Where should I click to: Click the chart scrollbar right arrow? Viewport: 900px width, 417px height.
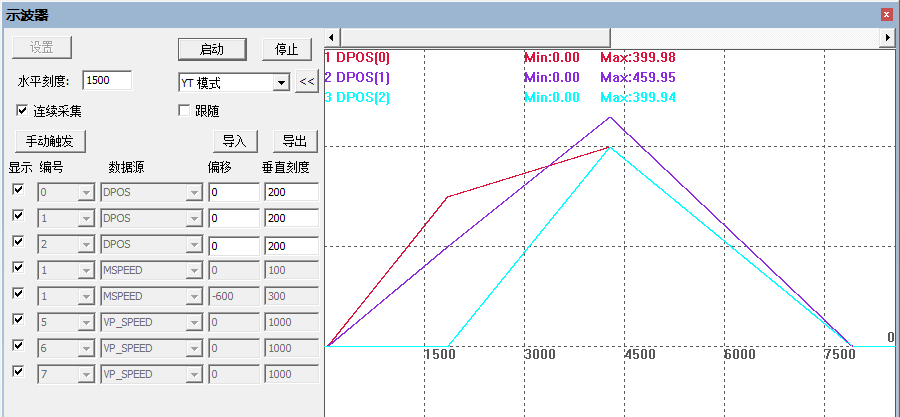(889, 37)
